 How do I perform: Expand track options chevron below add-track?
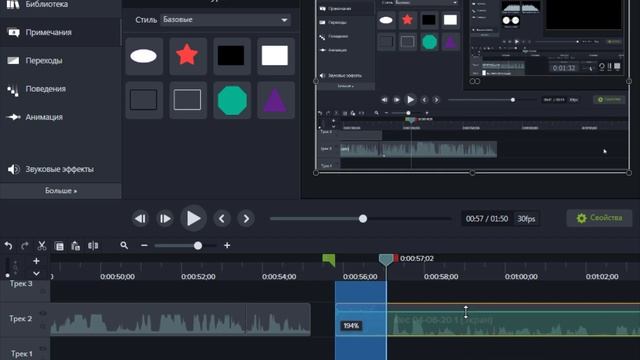(36, 273)
